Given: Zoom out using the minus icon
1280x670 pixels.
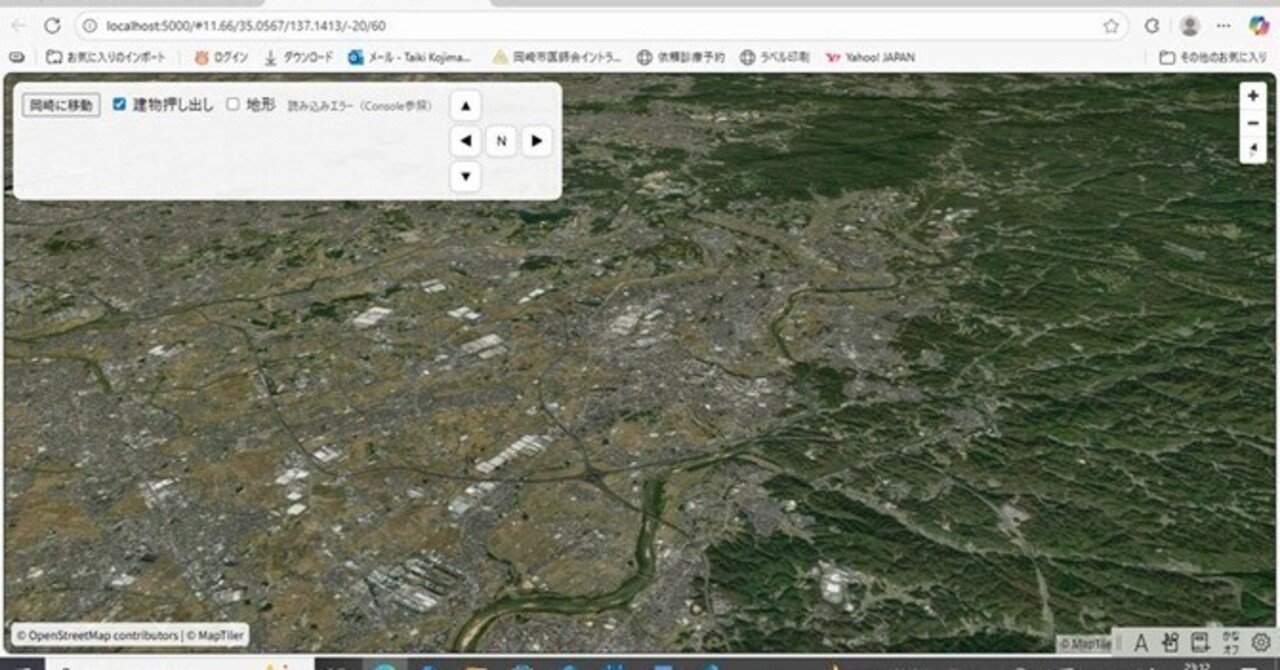Looking at the screenshot, I should coord(1253,122).
